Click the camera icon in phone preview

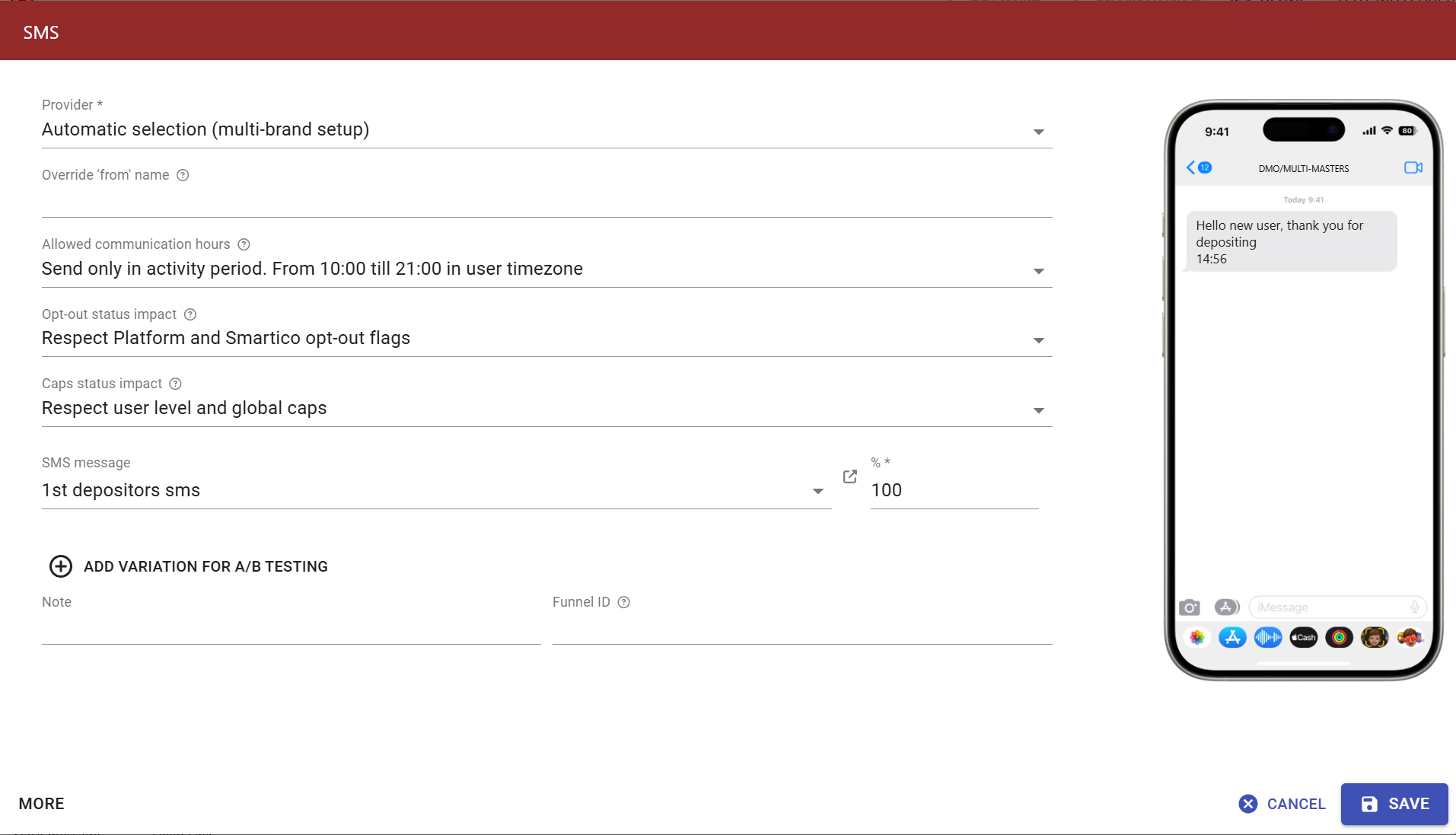point(1189,607)
